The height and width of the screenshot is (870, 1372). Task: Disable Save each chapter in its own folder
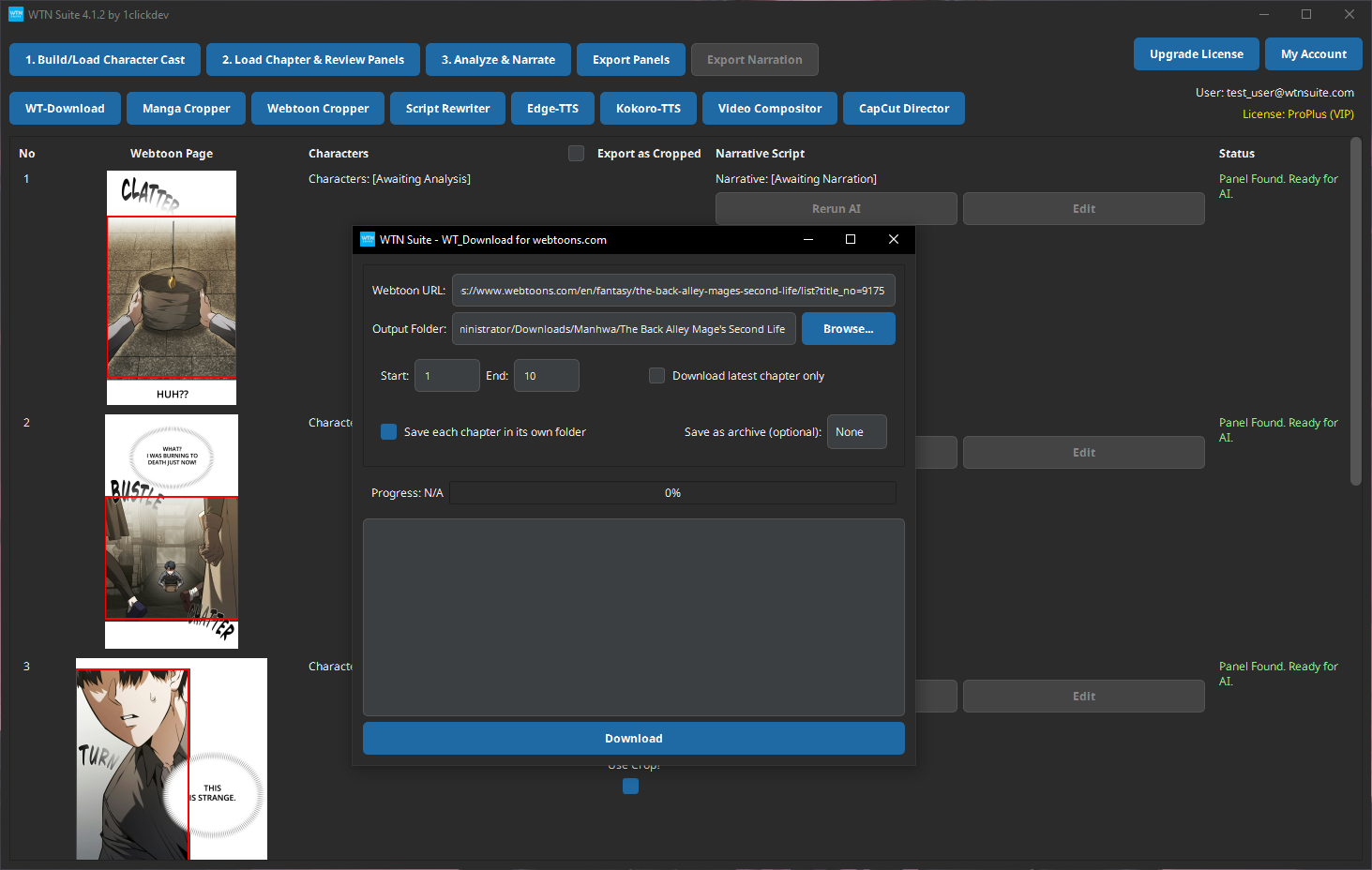pyautogui.click(x=388, y=431)
